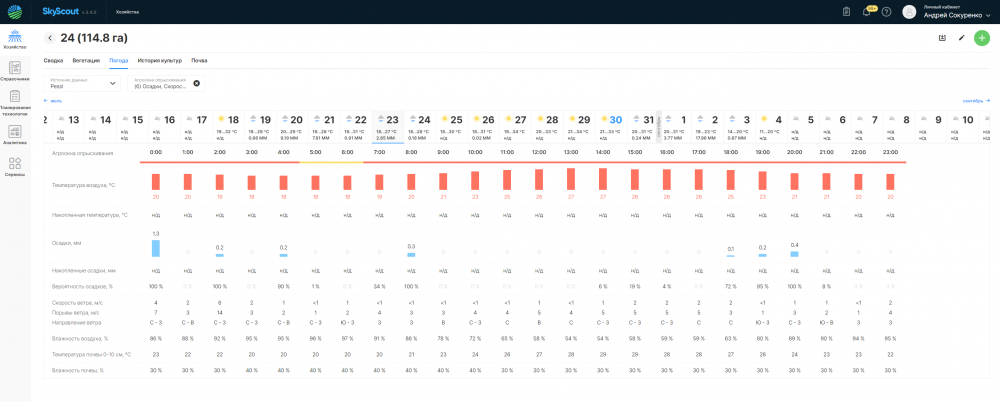Select September day 2 with 17.06 мм
This screenshot has width=1000, height=402.
point(709,127)
